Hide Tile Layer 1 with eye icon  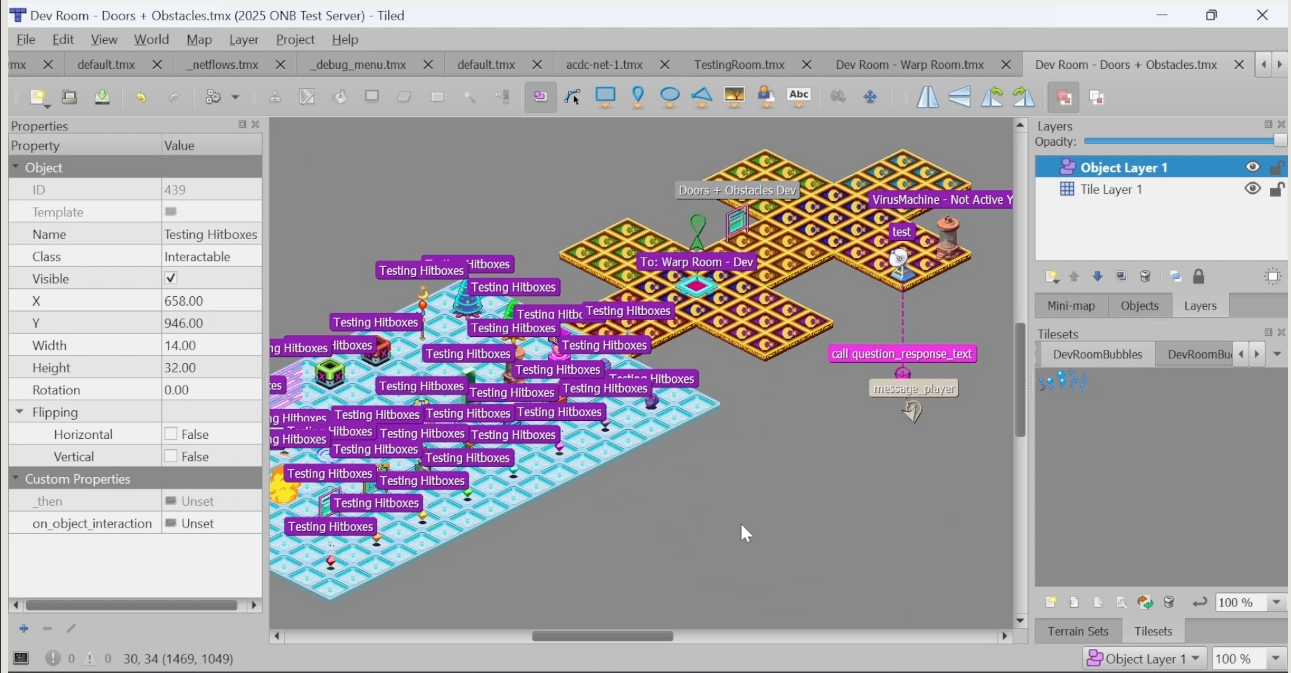pos(1252,189)
